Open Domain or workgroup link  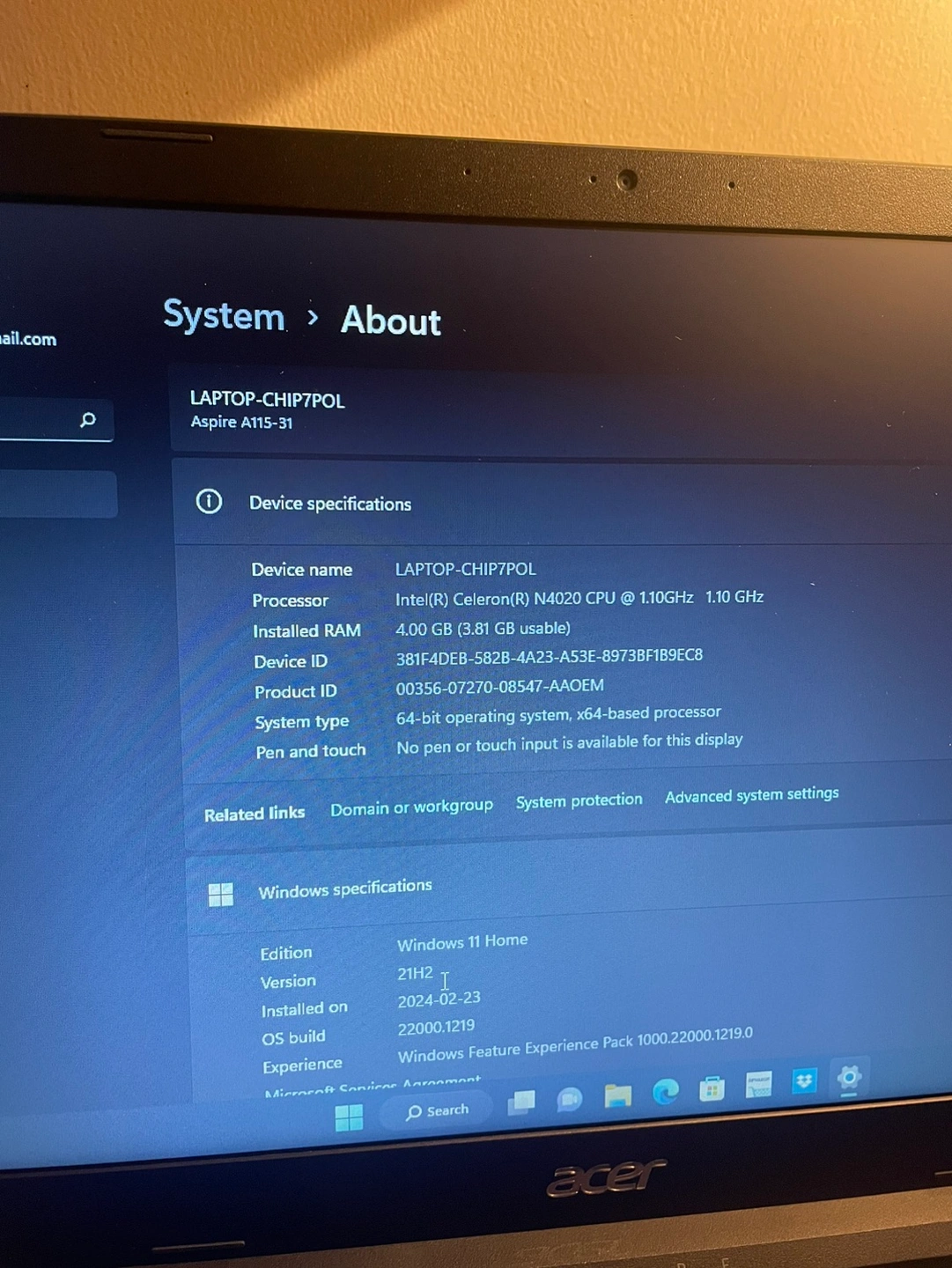coord(411,807)
